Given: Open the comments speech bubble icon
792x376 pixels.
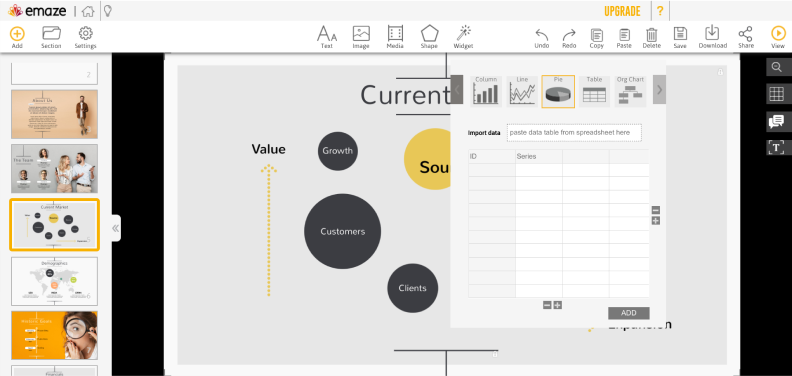Looking at the screenshot, I should point(777,122).
